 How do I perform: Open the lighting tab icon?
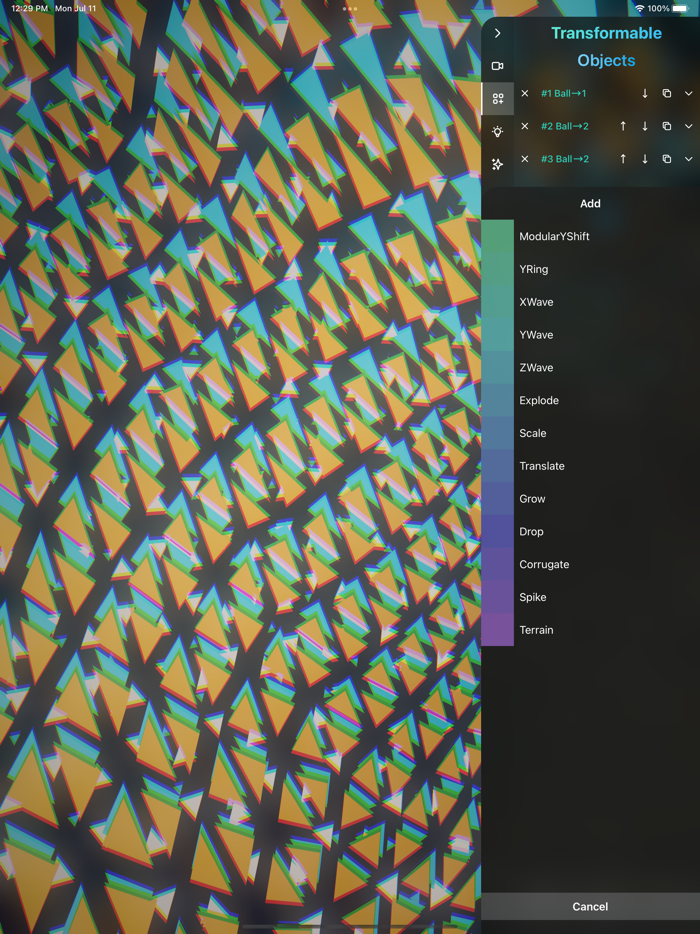click(497, 132)
